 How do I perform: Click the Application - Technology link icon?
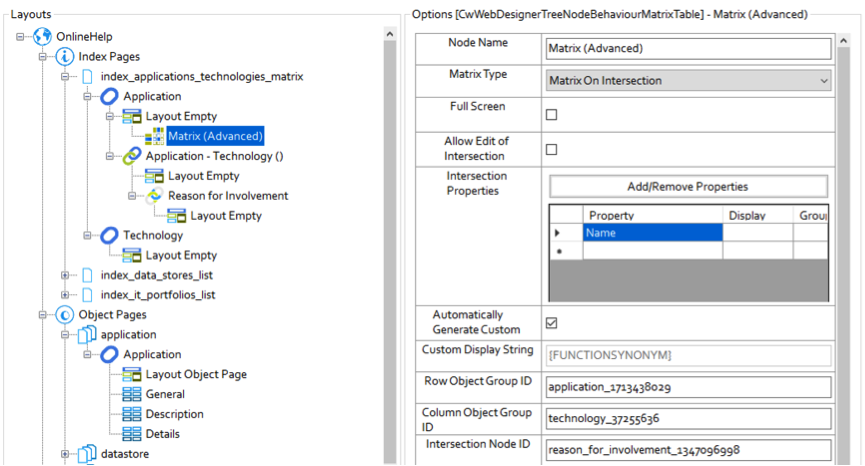click(132, 156)
